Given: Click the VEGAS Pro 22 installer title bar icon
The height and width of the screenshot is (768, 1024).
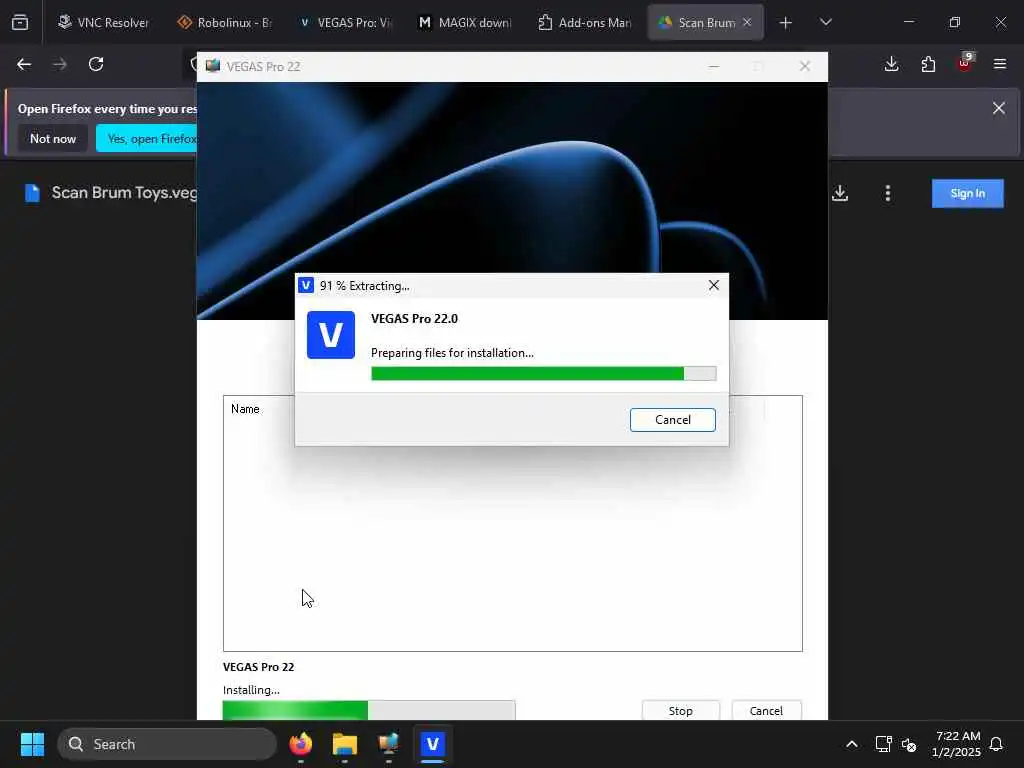Looking at the screenshot, I should [213, 66].
